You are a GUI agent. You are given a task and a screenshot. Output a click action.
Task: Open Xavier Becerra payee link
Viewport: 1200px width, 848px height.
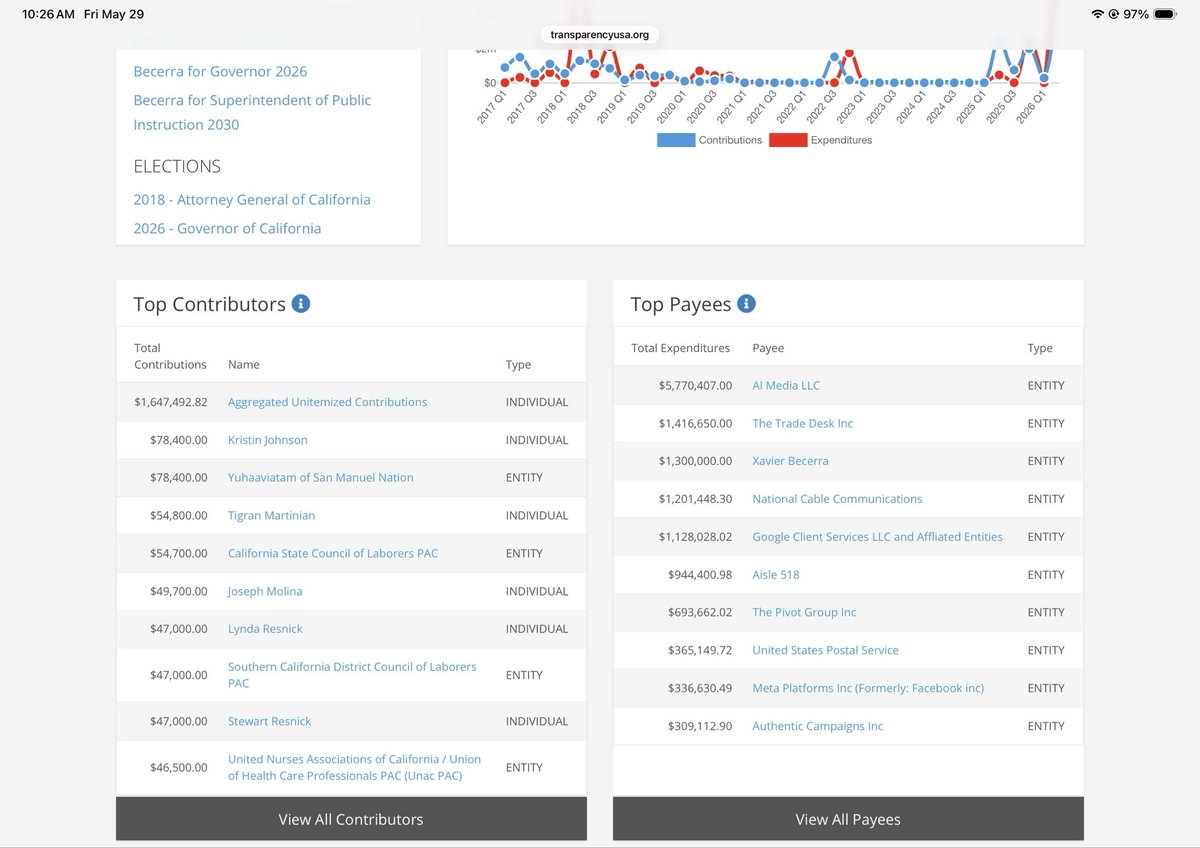790,461
